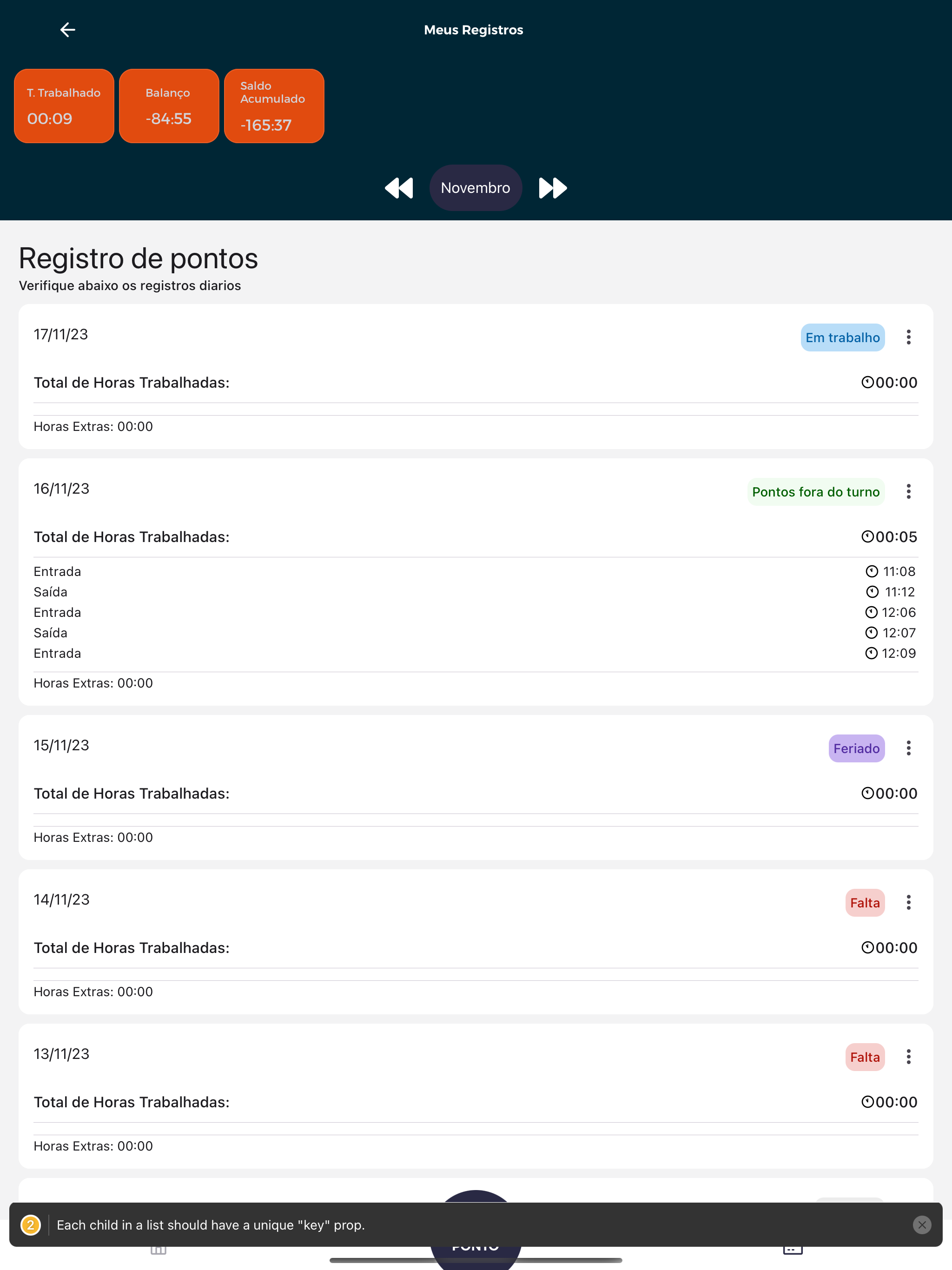Image resolution: width=952 pixels, height=1270 pixels.
Task: Go back using the arrow icon
Action: coord(68,30)
